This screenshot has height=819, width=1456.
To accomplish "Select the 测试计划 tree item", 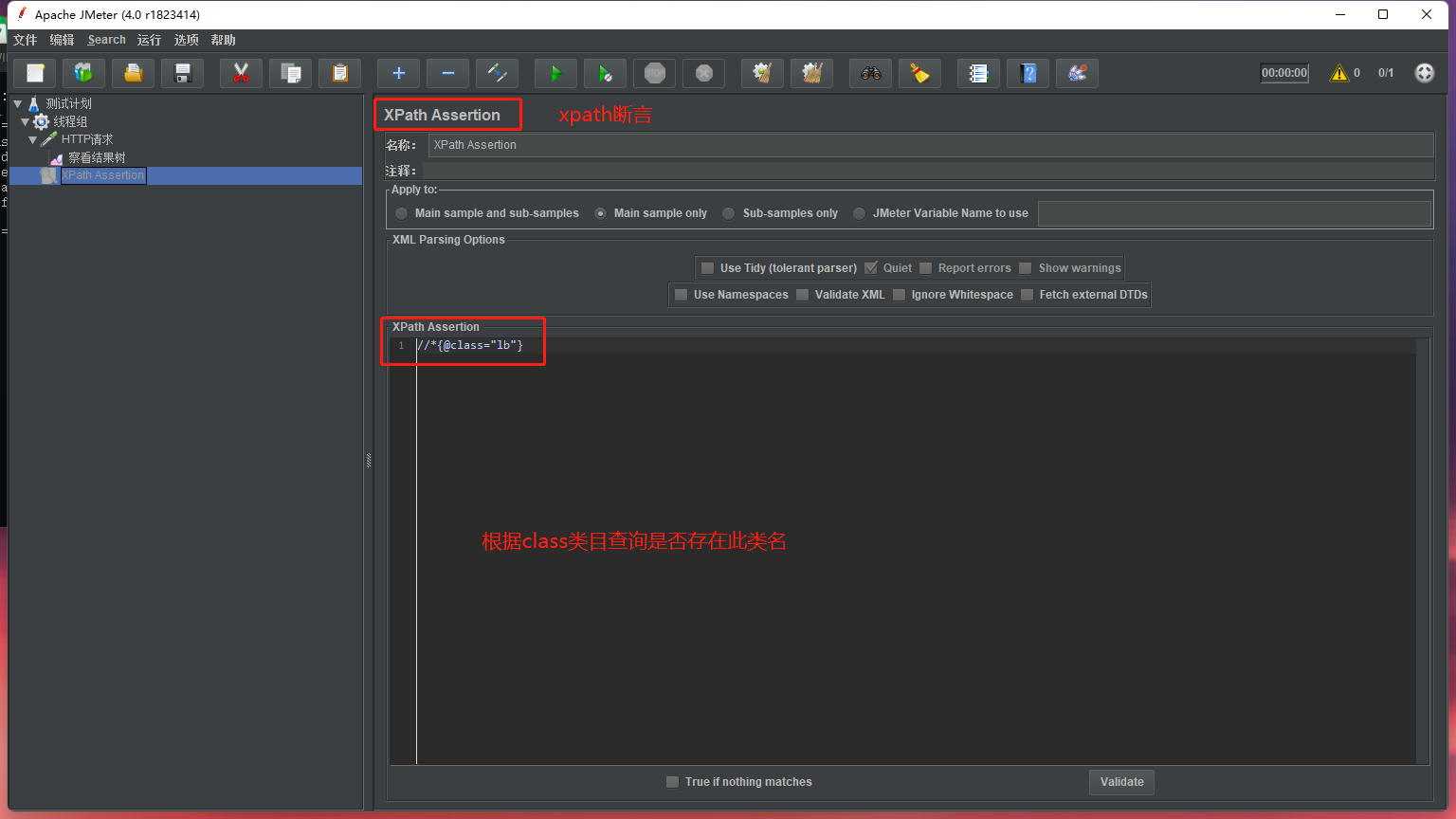I will (x=69, y=103).
